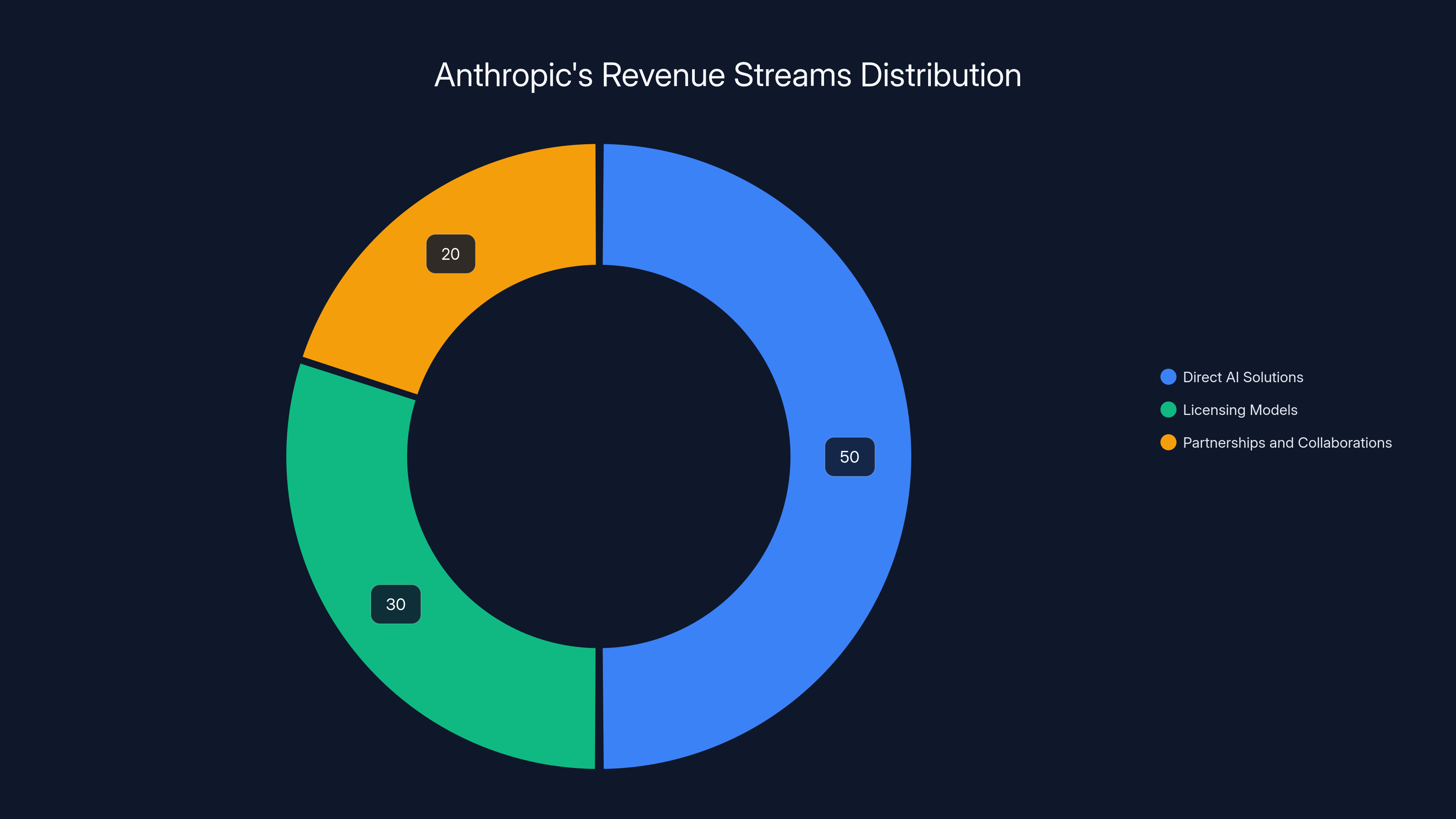The height and width of the screenshot is (819, 1456).
Task: Select the Partnerships and Collaborations legend label
Action: [1287, 443]
